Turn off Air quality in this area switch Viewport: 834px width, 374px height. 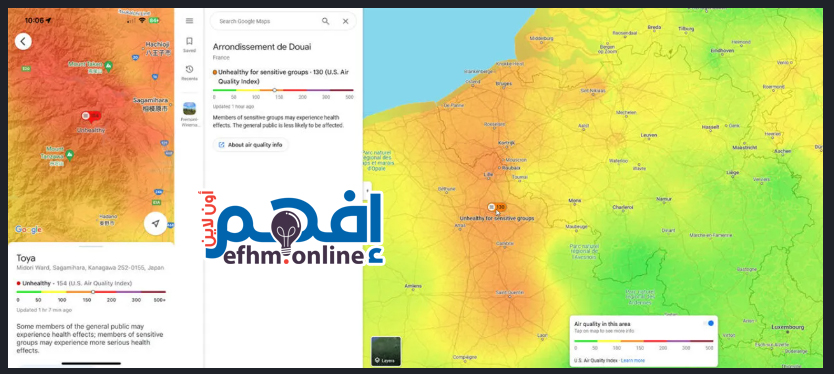tap(708, 323)
